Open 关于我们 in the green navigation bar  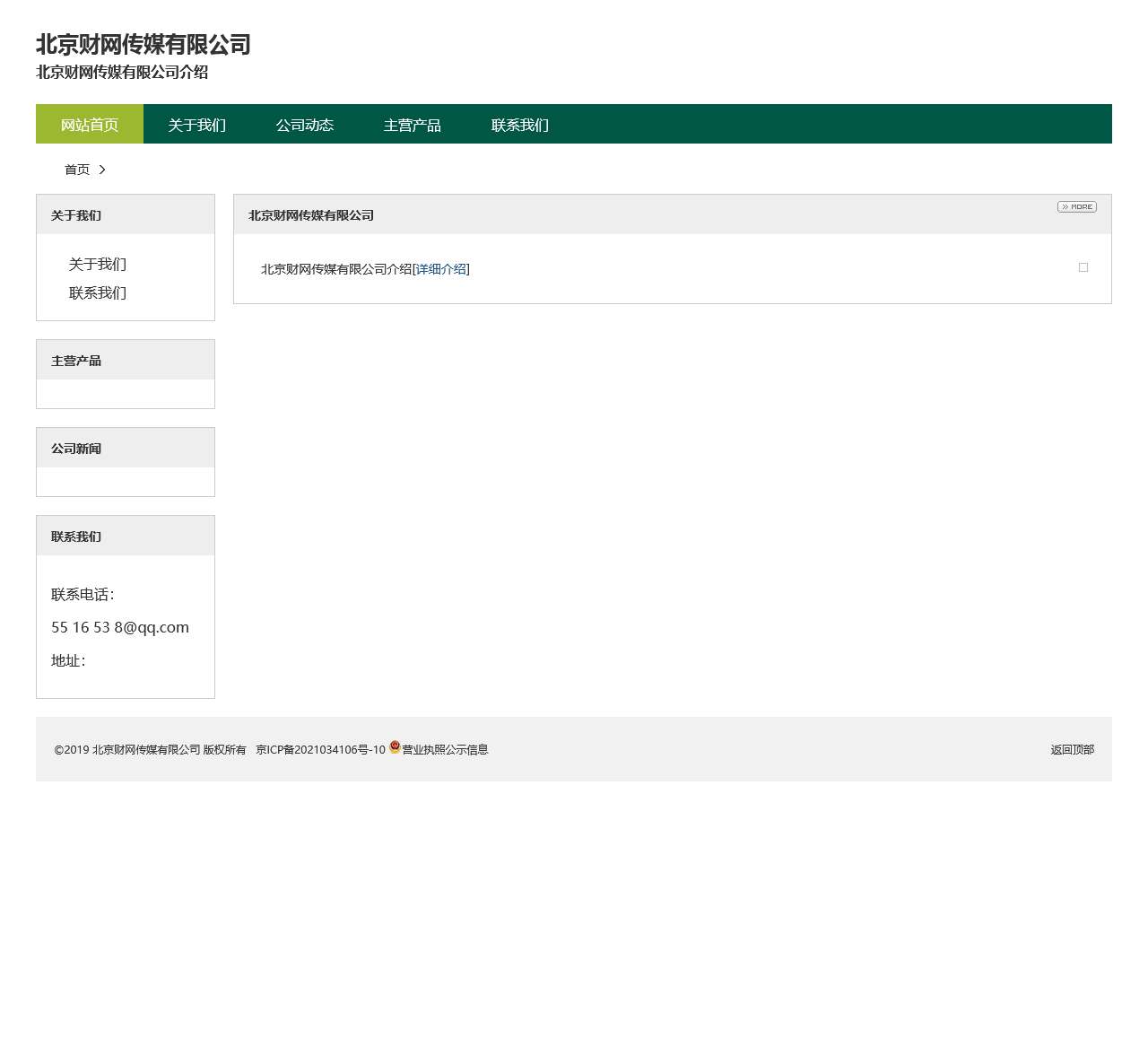[197, 125]
